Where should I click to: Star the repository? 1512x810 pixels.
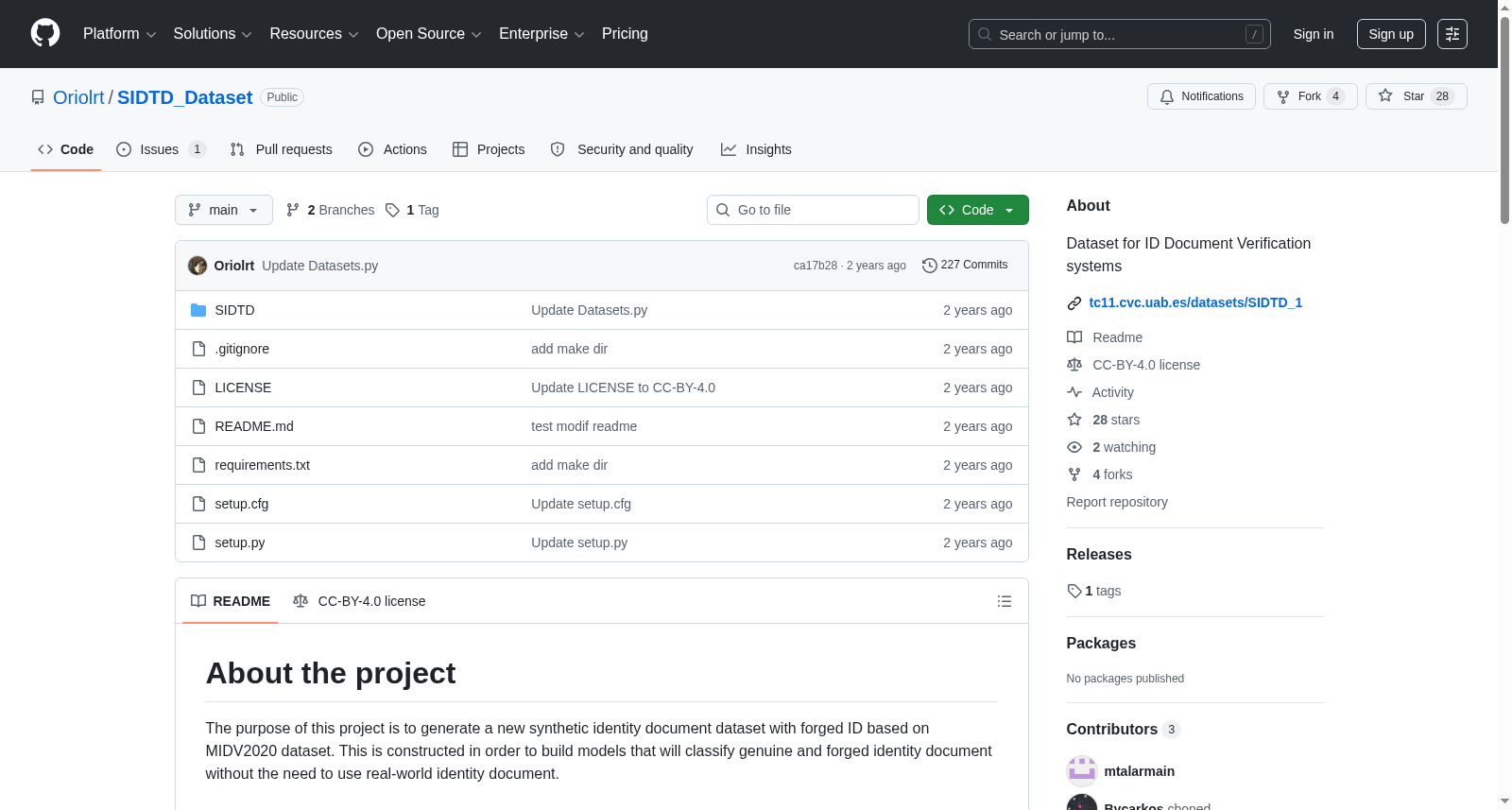click(1416, 96)
